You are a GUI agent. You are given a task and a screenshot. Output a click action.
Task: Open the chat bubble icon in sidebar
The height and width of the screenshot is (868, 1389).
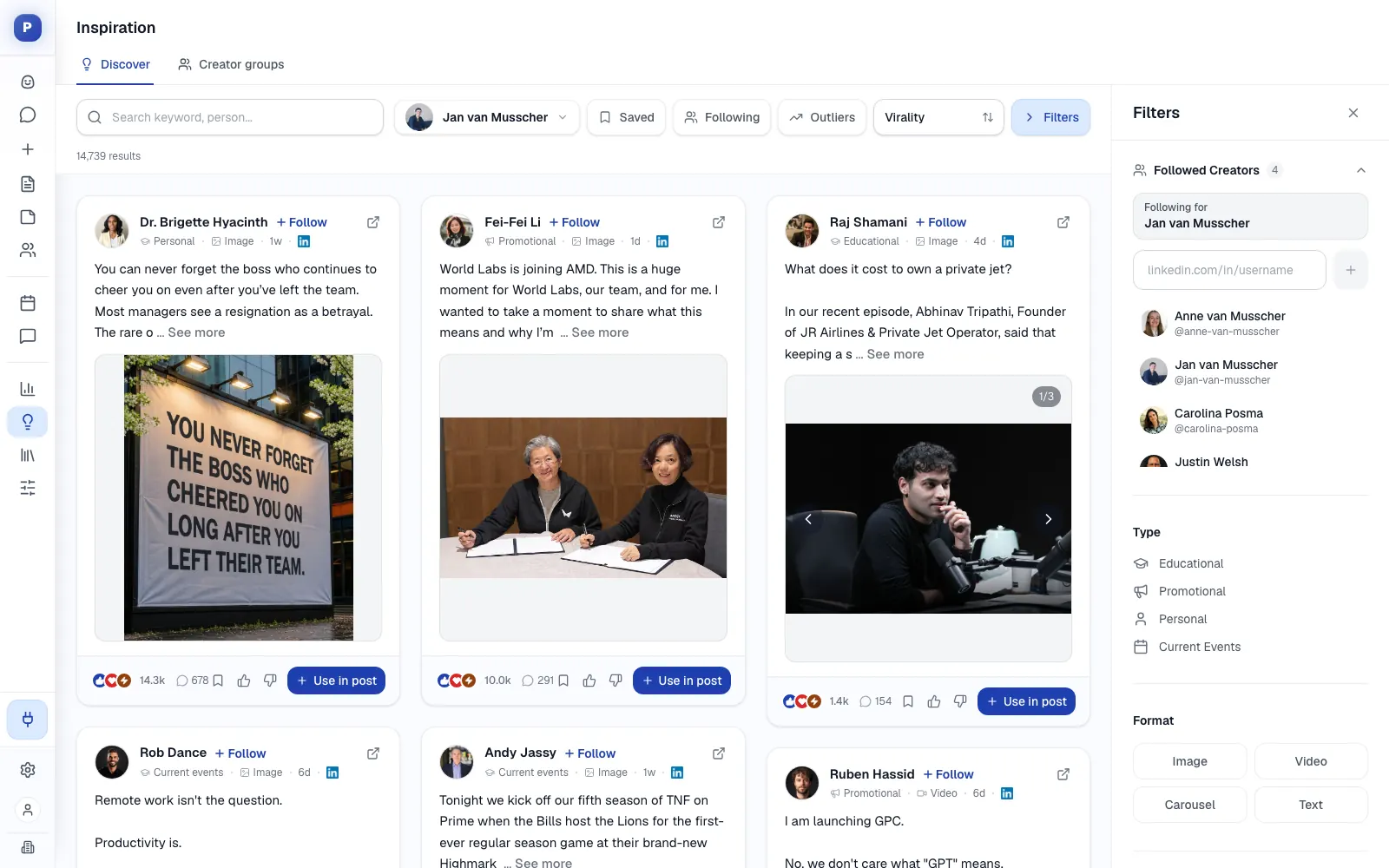click(x=28, y=115)
